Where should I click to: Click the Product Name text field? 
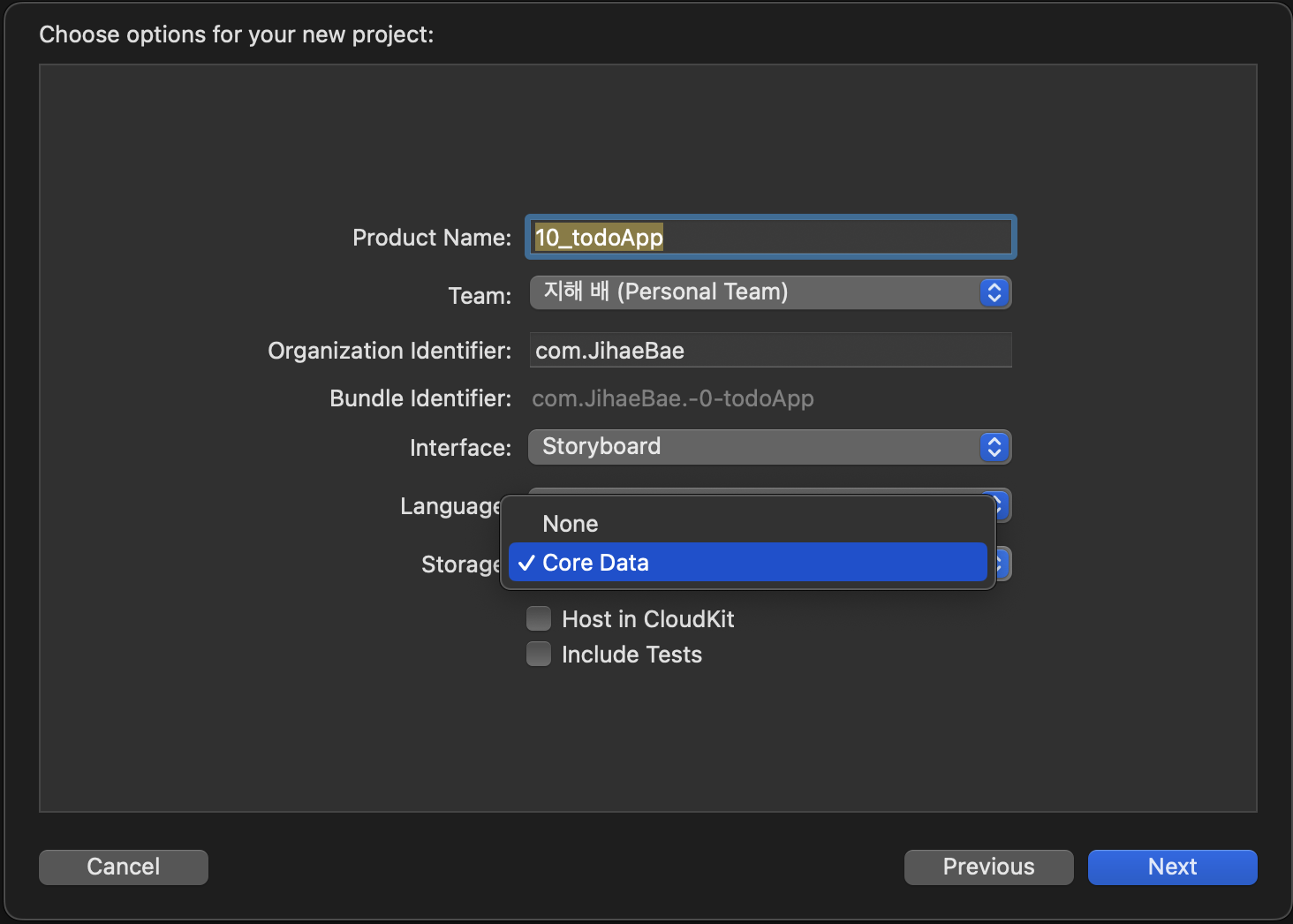click(770, 237)
